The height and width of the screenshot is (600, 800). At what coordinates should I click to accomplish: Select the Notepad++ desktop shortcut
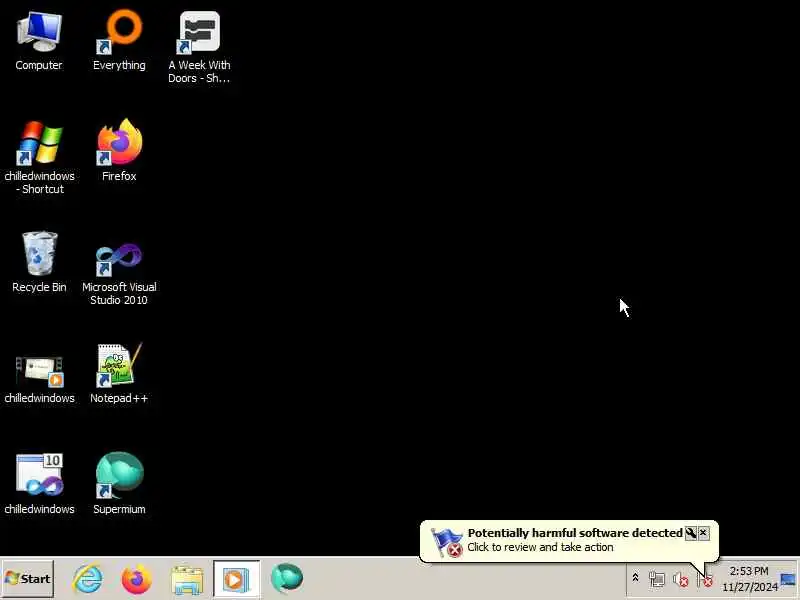coord(119,373)
